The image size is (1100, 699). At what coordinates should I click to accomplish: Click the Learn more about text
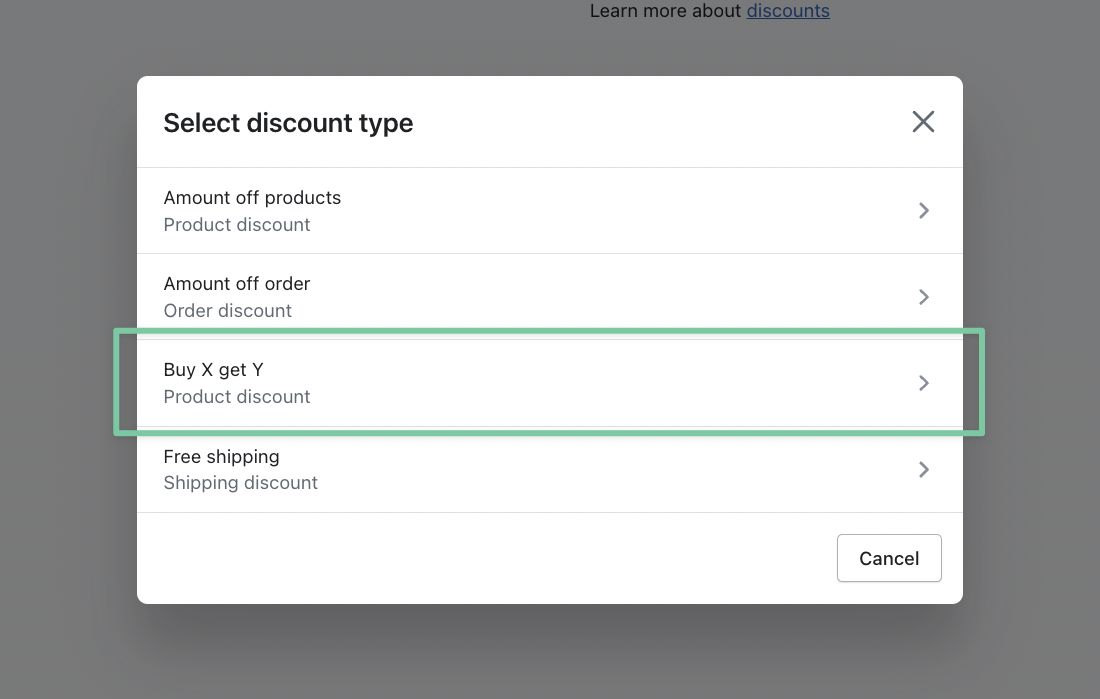point(666,11)
